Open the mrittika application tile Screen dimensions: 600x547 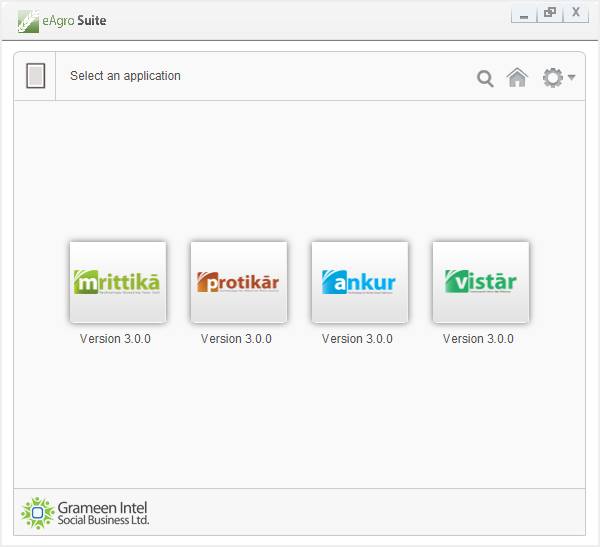point(118,282)
